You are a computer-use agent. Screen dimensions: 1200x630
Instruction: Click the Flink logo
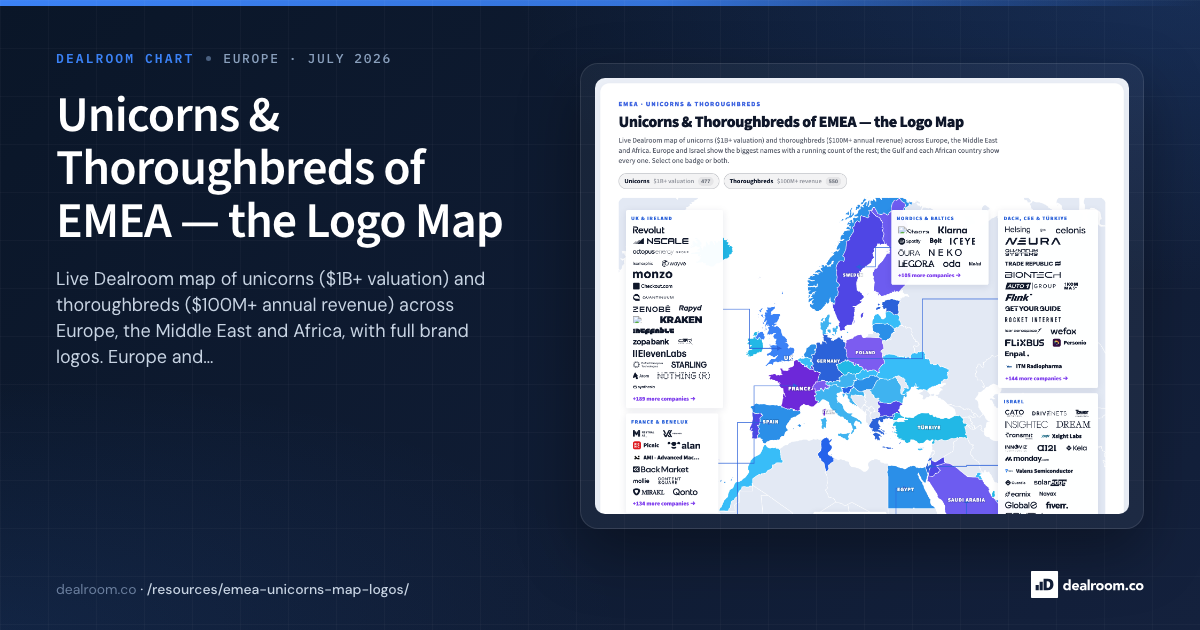[x=1018, y=297]
